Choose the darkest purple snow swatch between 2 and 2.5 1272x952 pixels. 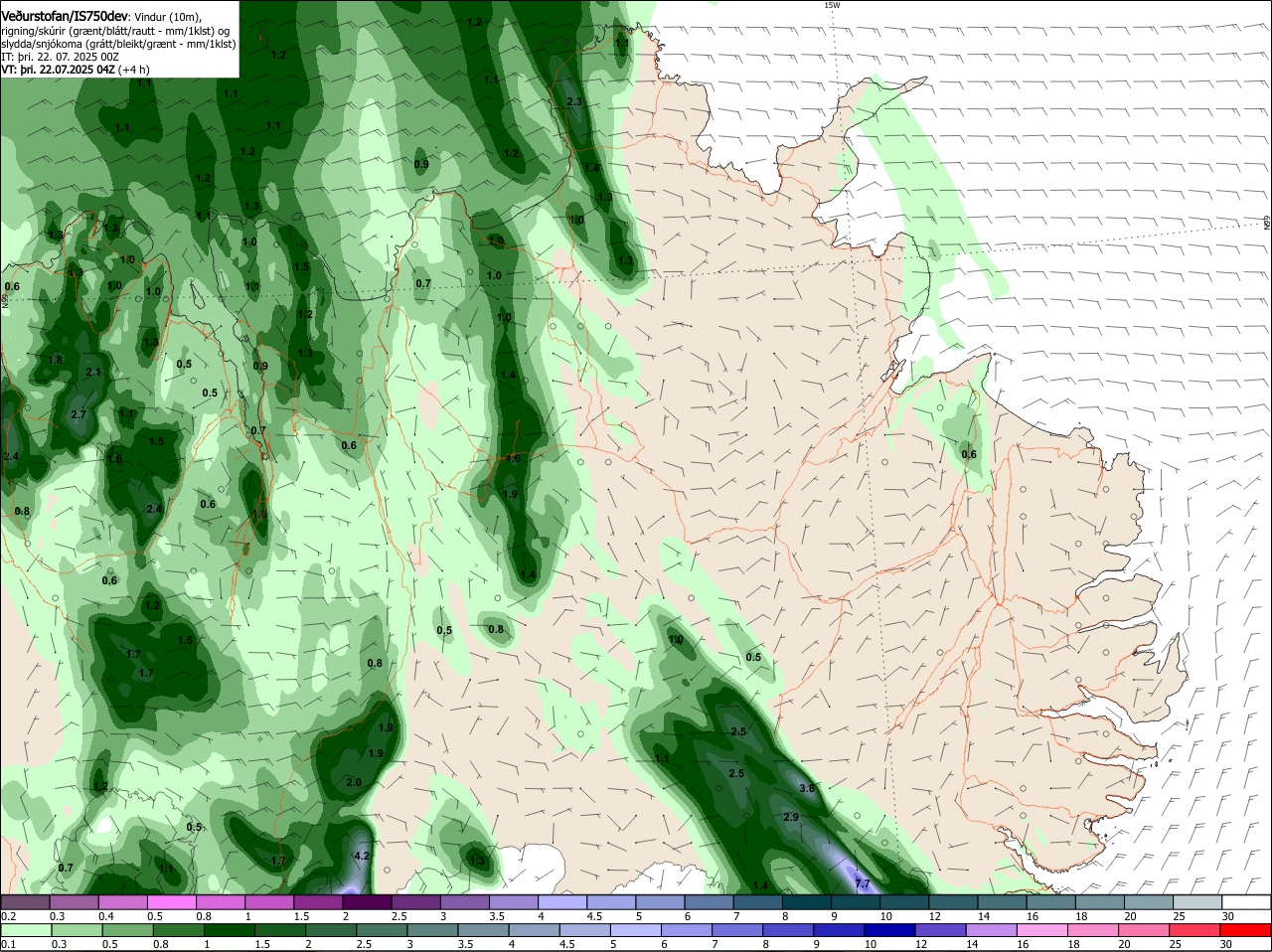(x=367, y=902)
